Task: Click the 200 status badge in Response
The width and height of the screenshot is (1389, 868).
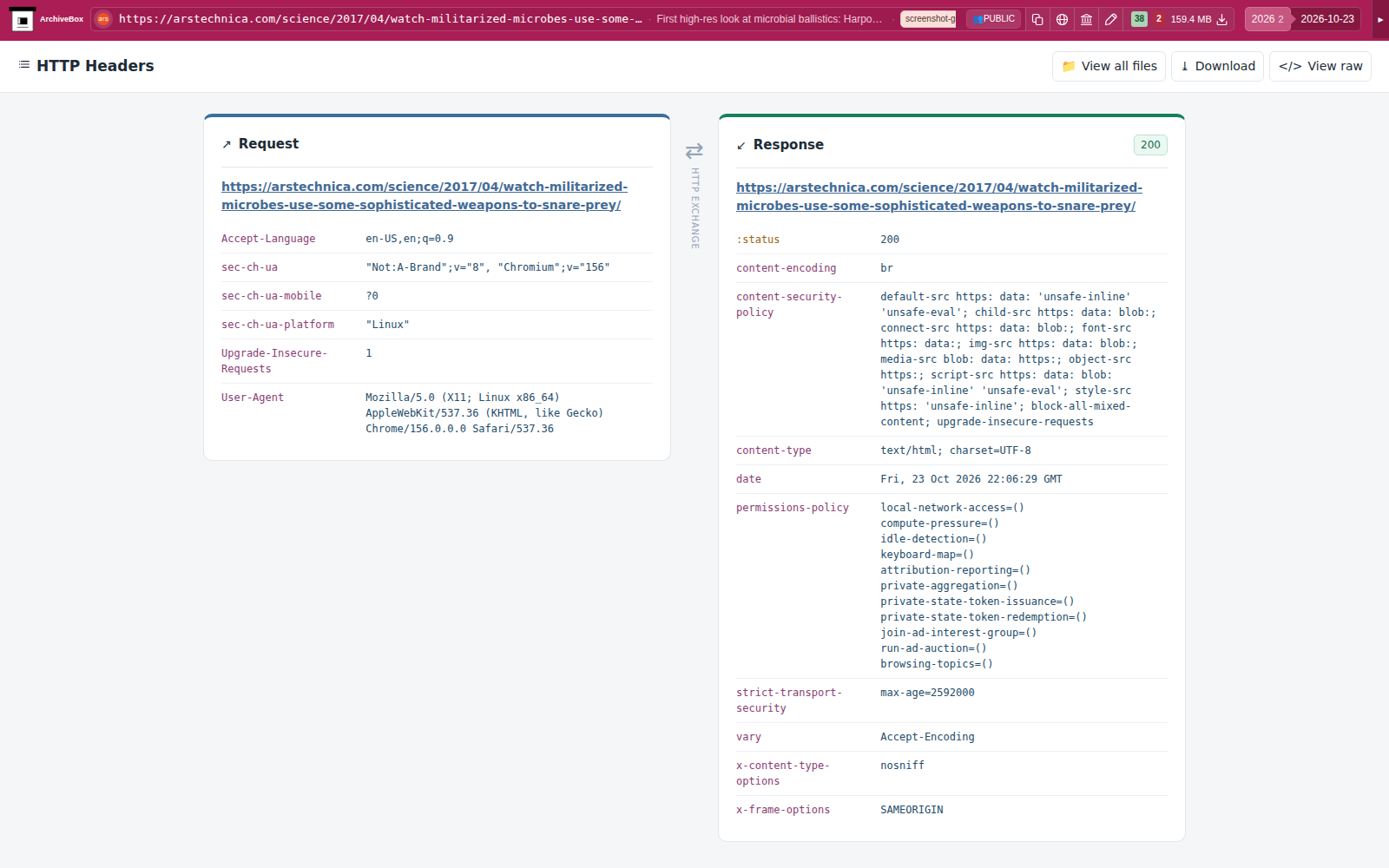Action: click(1150, 145)
